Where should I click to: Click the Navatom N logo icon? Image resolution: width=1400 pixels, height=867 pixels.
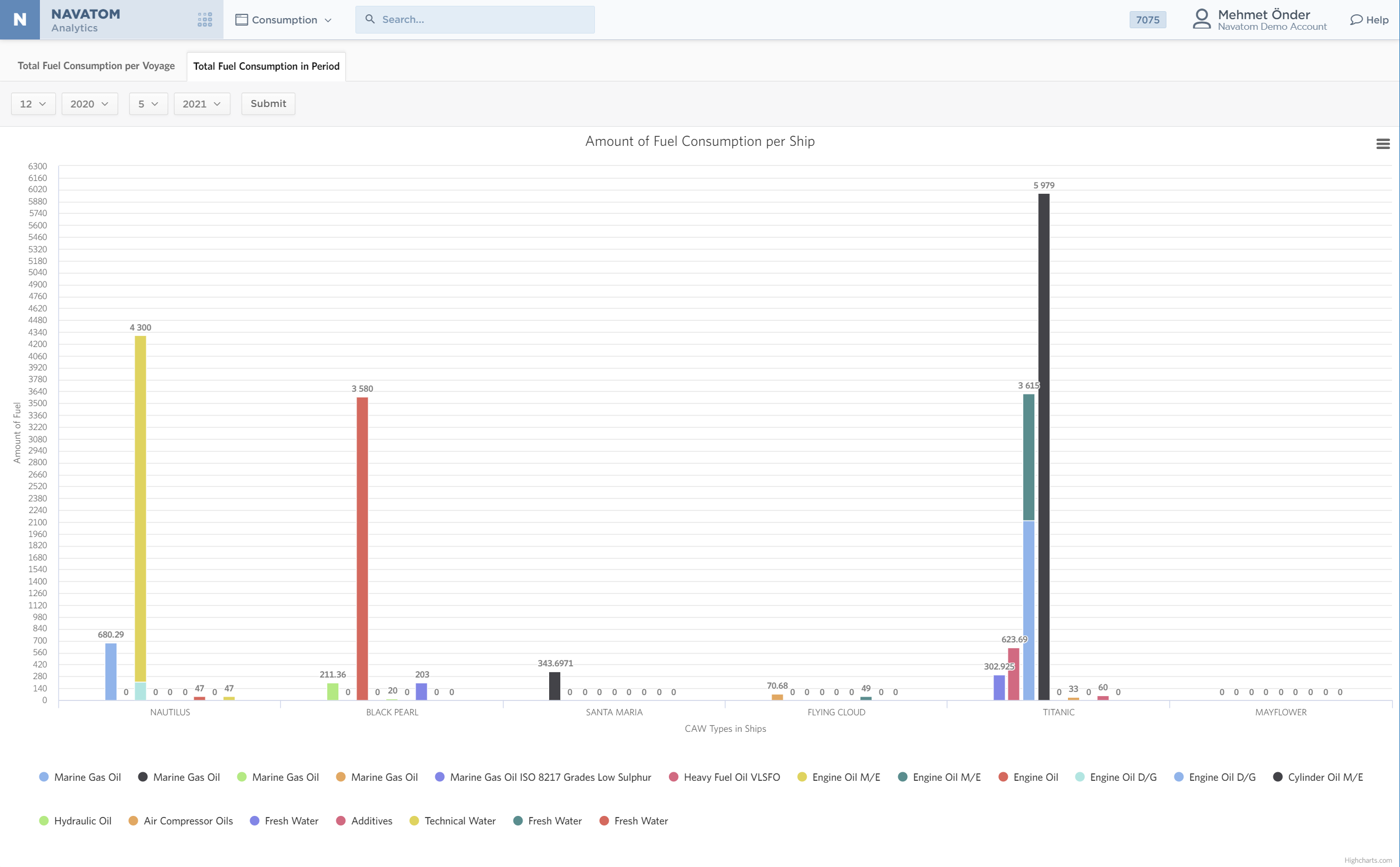point(20,20)
